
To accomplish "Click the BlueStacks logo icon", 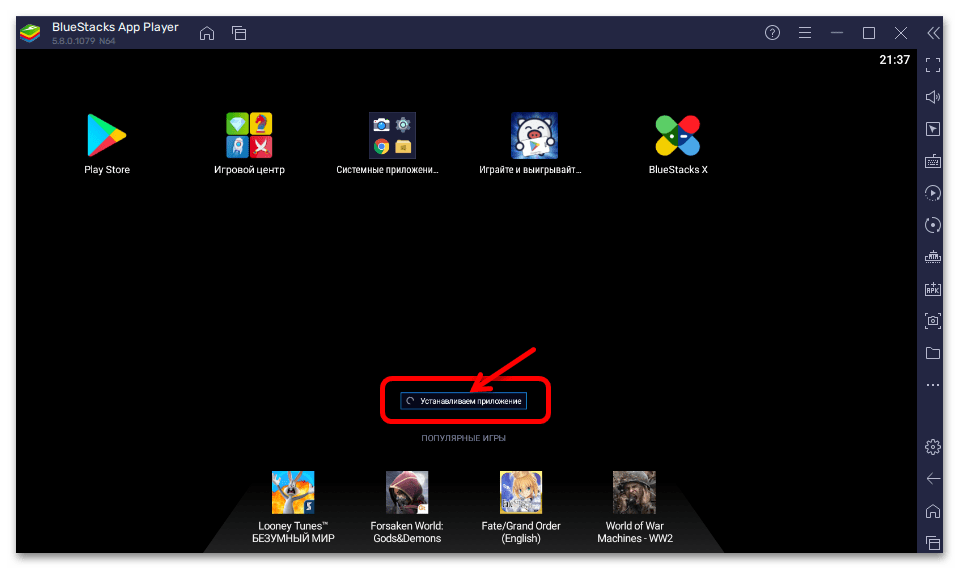I will pos(30,32).
